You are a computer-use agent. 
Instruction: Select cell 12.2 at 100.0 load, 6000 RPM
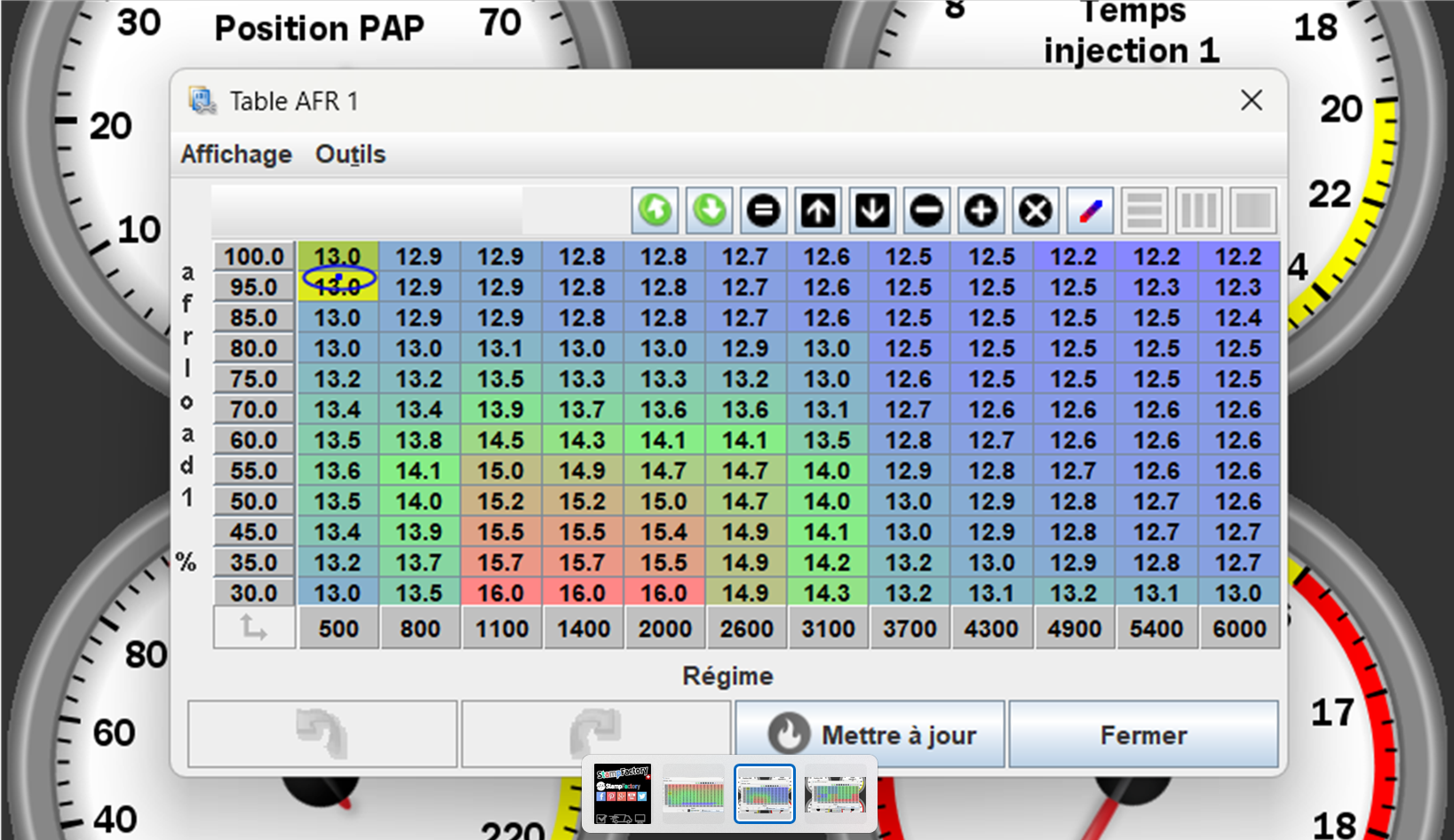(1239, 257)
